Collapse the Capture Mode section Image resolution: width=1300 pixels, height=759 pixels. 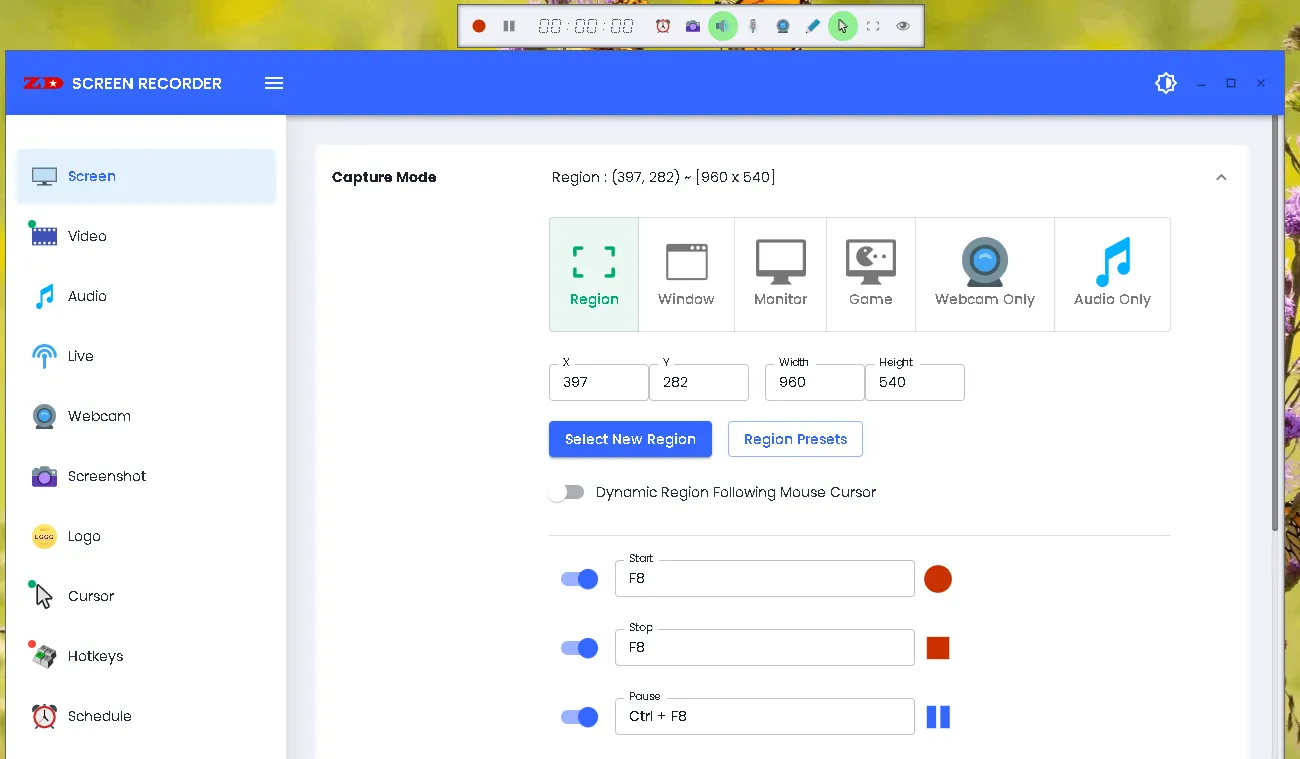(x=1221, y=177)
